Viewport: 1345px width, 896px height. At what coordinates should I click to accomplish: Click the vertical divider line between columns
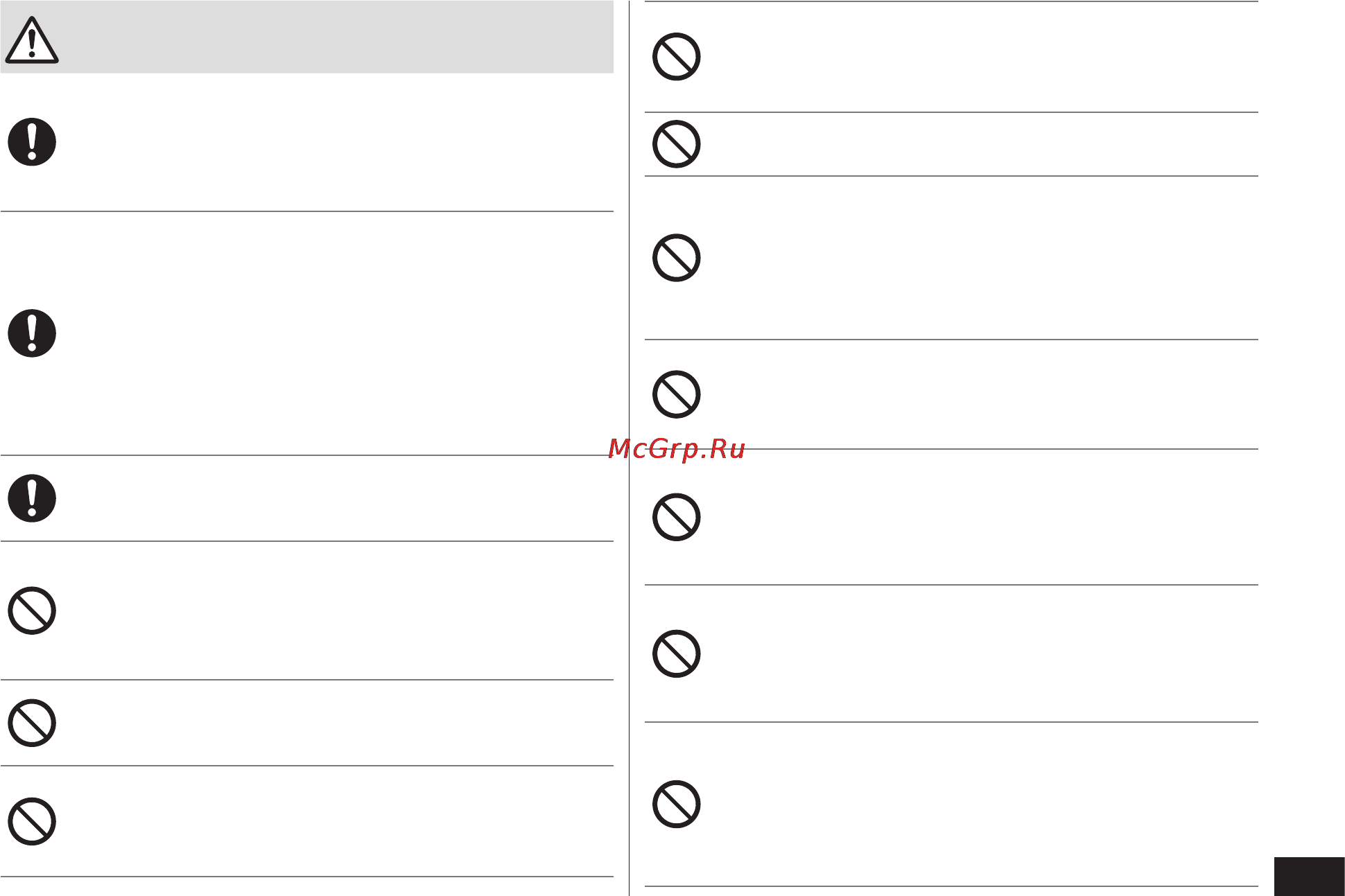coord(629,448)
